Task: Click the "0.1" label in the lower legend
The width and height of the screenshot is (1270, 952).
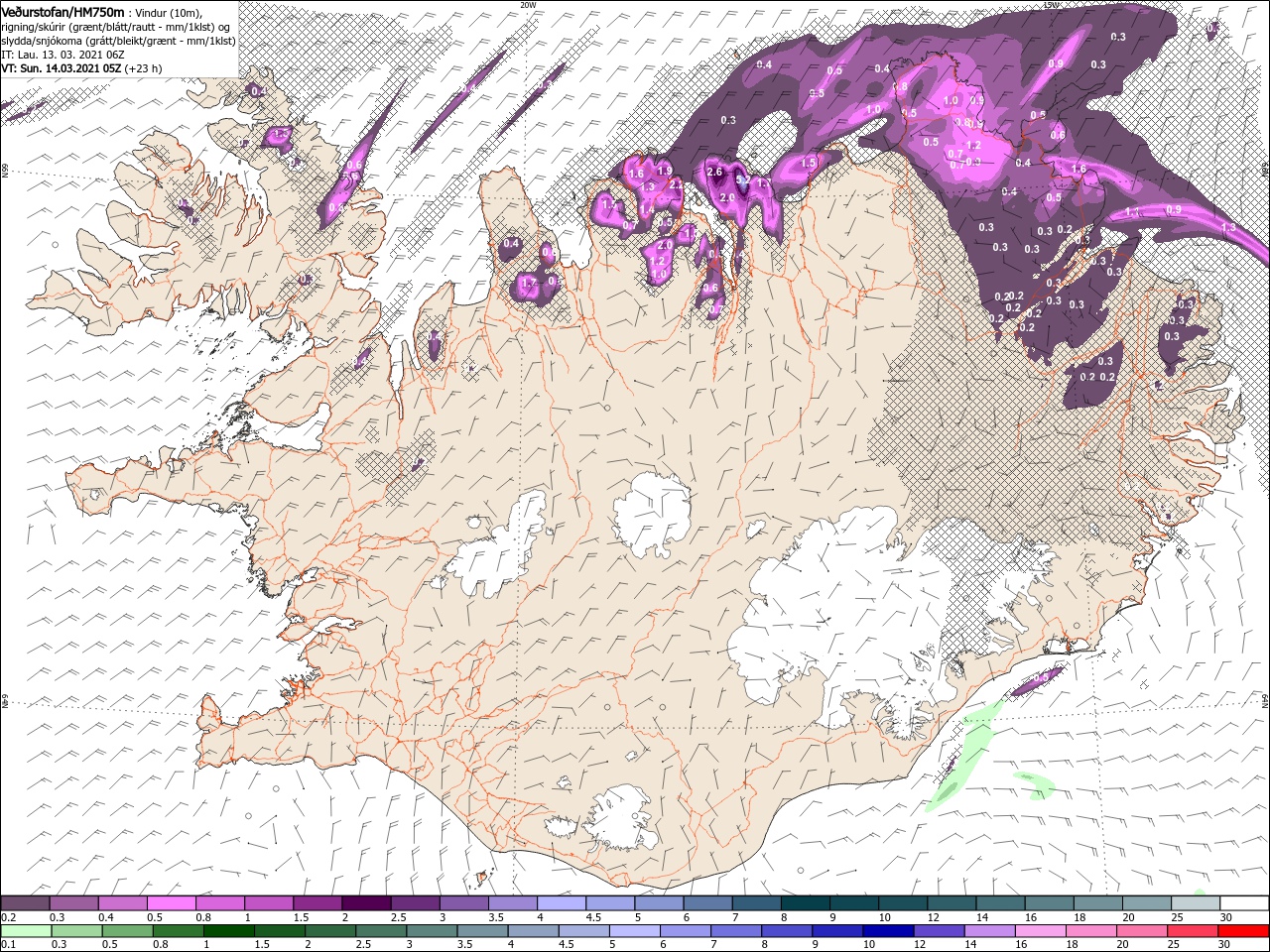Action: coord(8,944)
